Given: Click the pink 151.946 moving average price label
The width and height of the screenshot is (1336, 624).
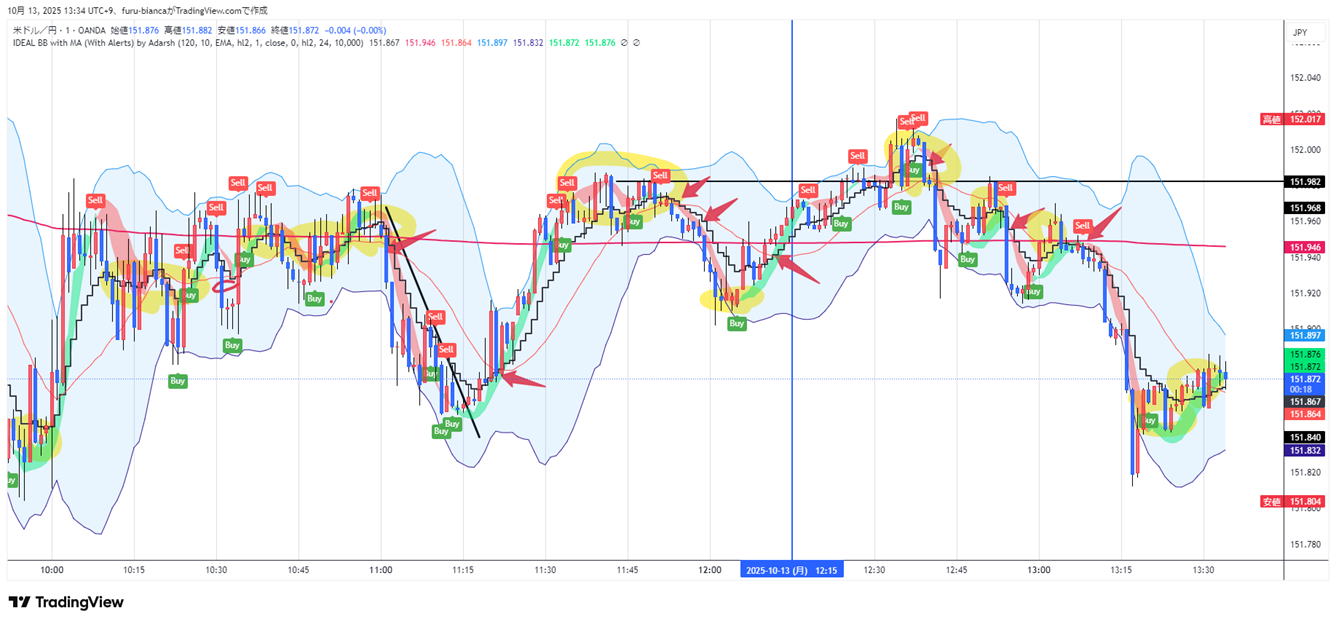Looking at the screenshot, I should [x=1308, y=247].
